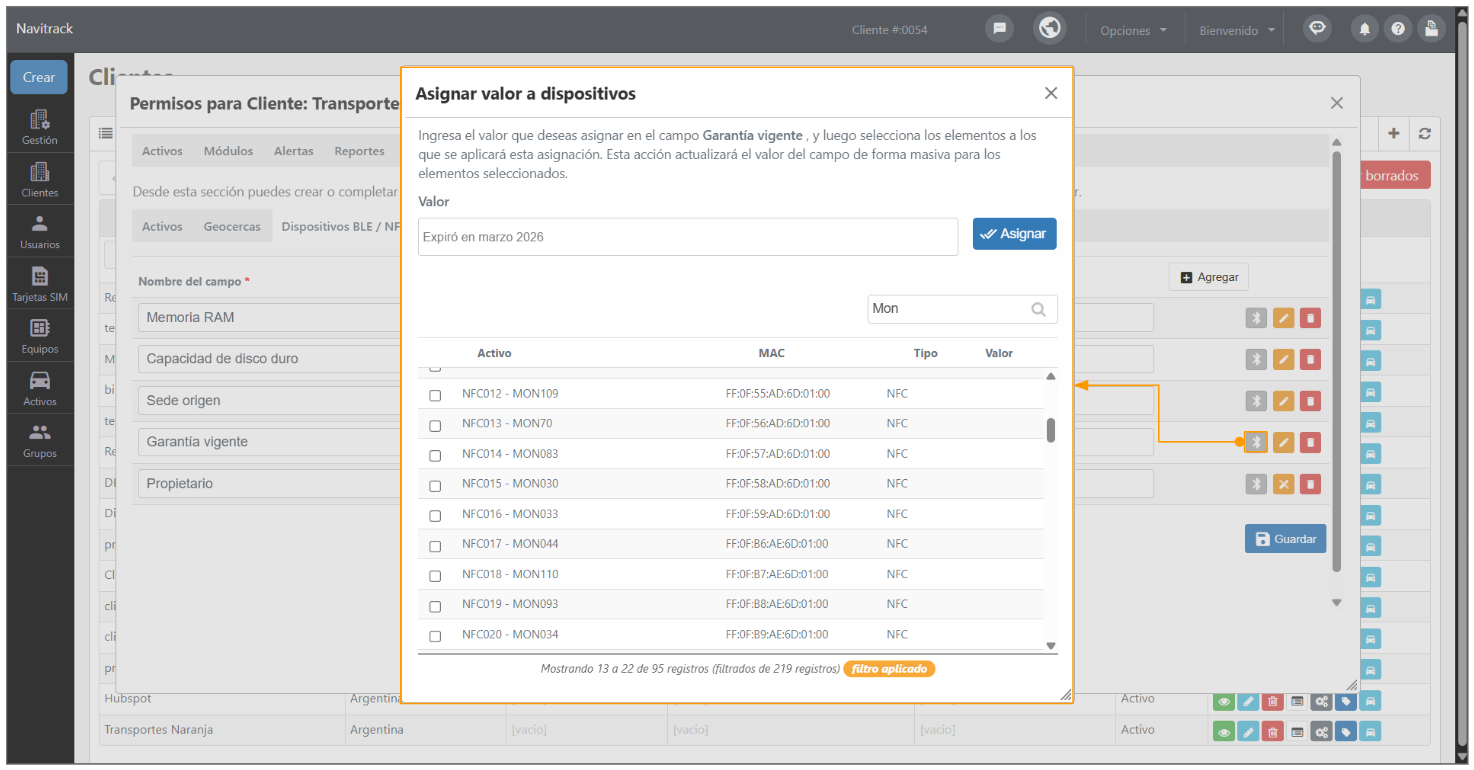The width and height of the screenshot is (1474, 770).
Task: Delete the Propietario field
Action: tap(1310, 484)
